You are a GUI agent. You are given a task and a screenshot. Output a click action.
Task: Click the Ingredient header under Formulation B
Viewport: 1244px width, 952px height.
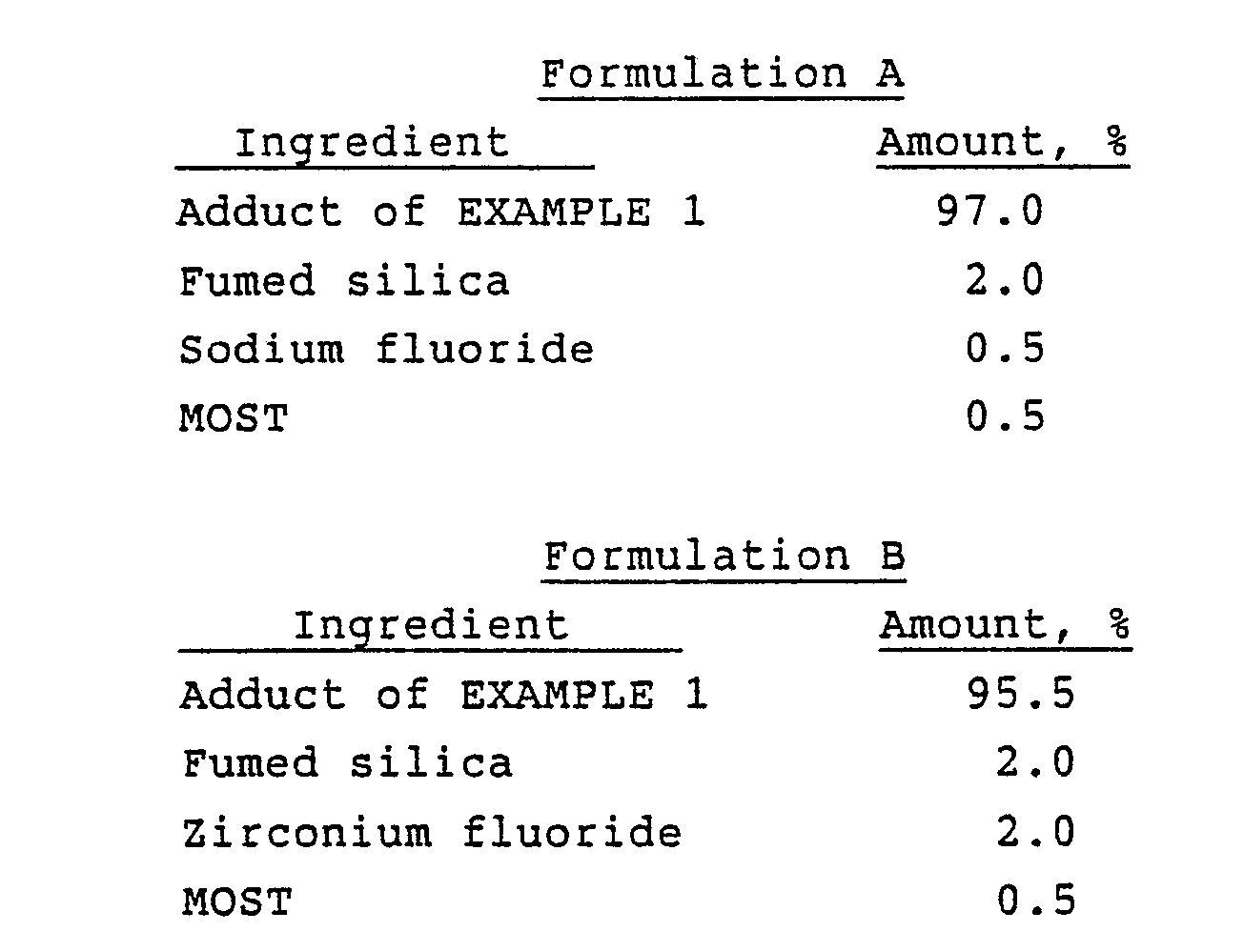pyautogui.click(x=430, y=626)
